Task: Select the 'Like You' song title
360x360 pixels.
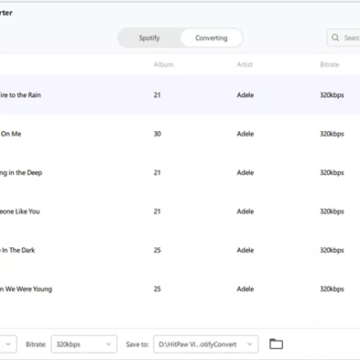Action: (20, 211)
